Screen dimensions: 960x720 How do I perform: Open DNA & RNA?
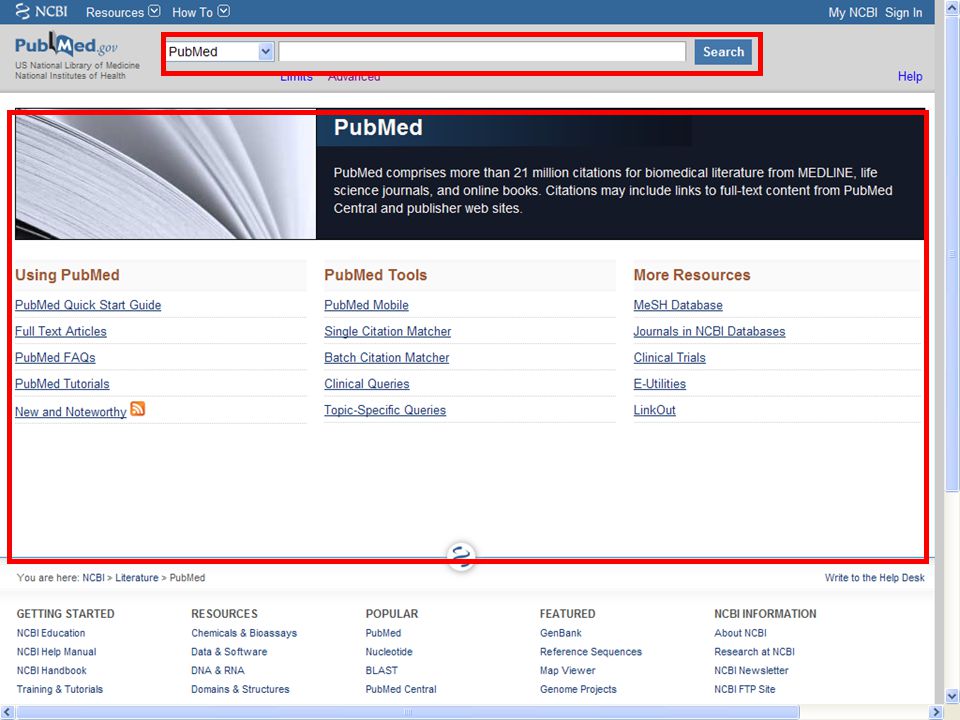click(217, 671)
